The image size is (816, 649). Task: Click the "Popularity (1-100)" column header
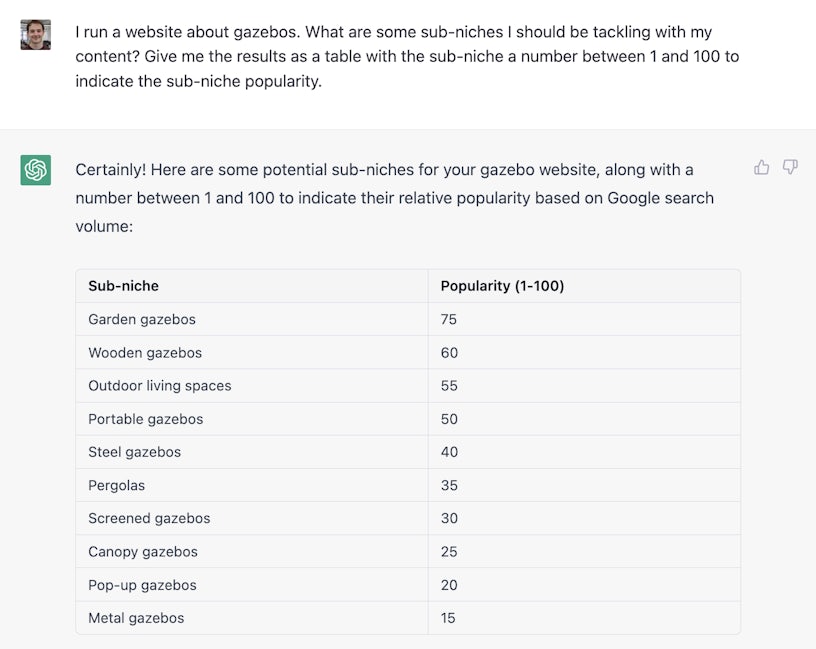point(502,286)
